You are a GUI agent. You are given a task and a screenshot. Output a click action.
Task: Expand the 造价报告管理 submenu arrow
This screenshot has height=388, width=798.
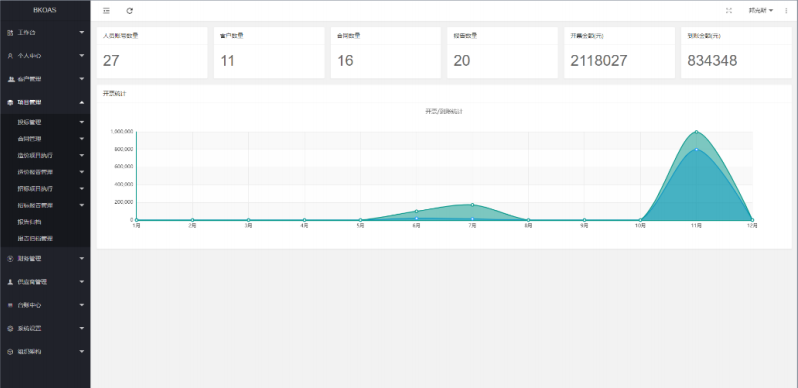82,172
